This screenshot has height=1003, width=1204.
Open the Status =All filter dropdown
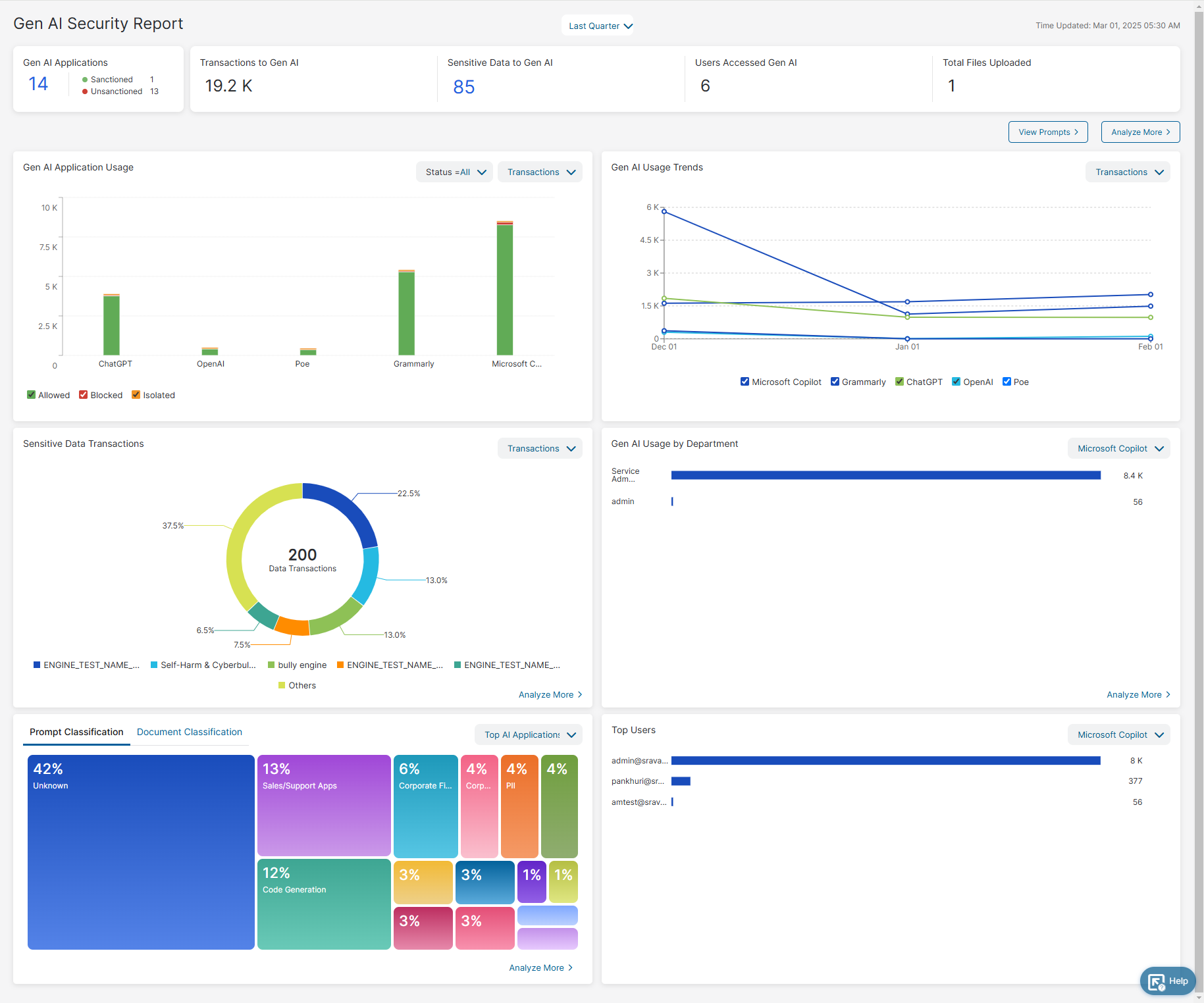tap(455, 172)
